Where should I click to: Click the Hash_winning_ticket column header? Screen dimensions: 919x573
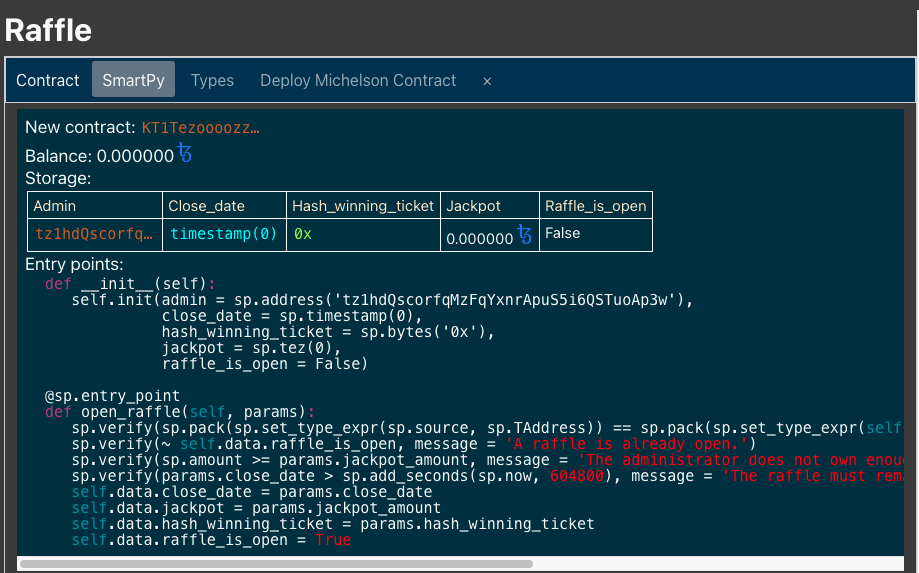point(363,205)
